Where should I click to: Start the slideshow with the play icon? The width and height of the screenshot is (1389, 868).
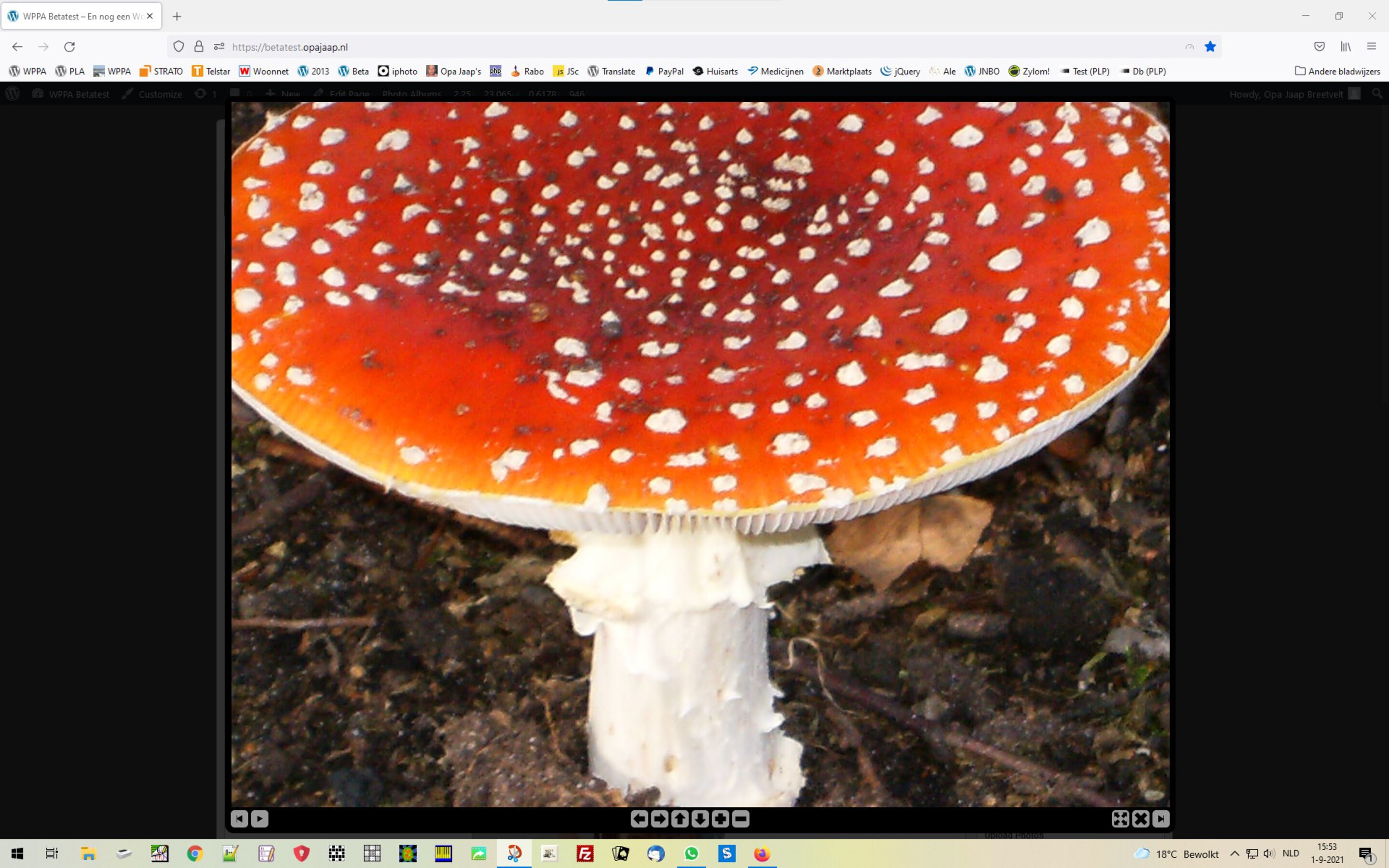pos(260,819)
